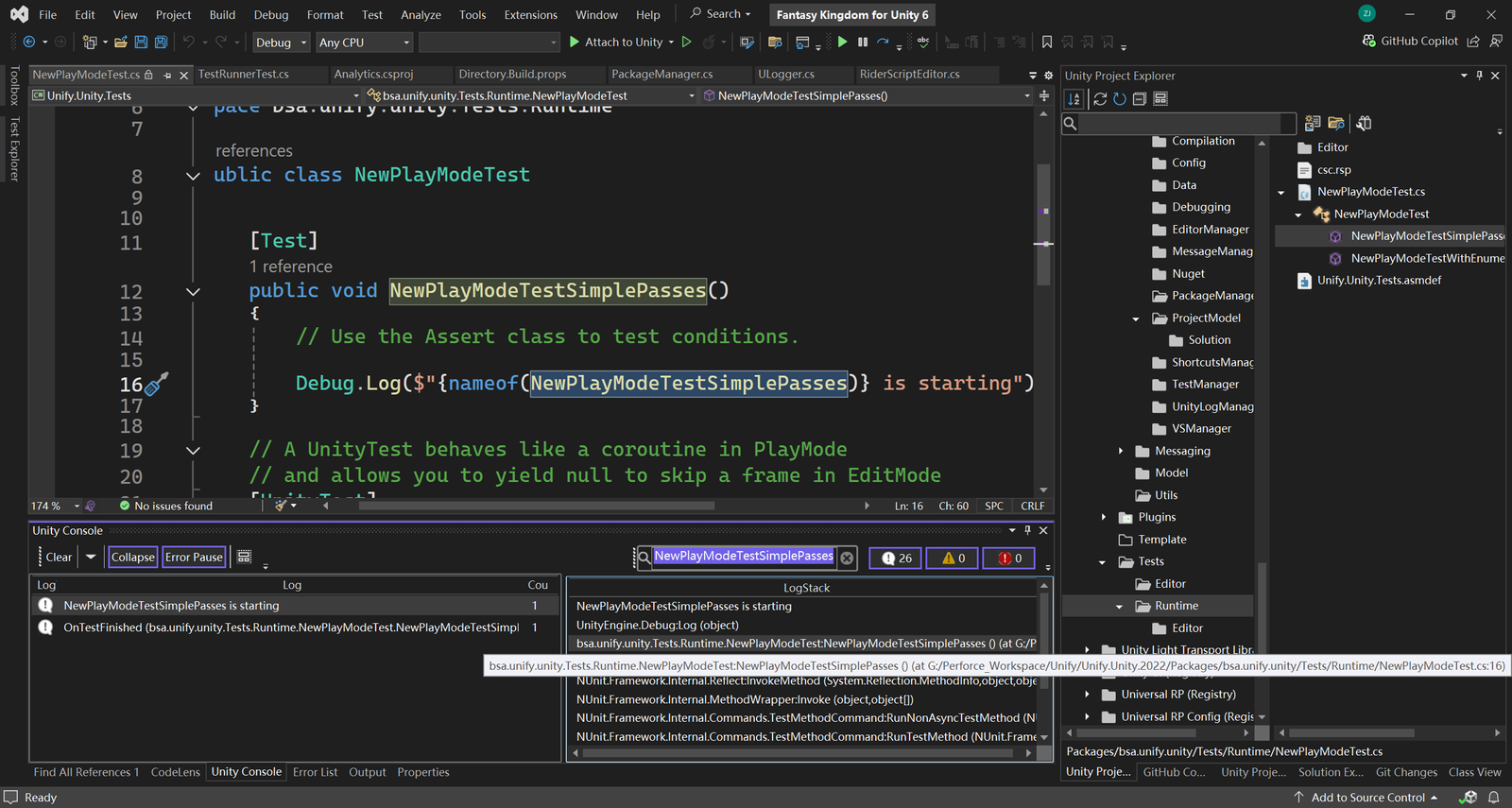Open the Analyze menu

tap(421, 15)
